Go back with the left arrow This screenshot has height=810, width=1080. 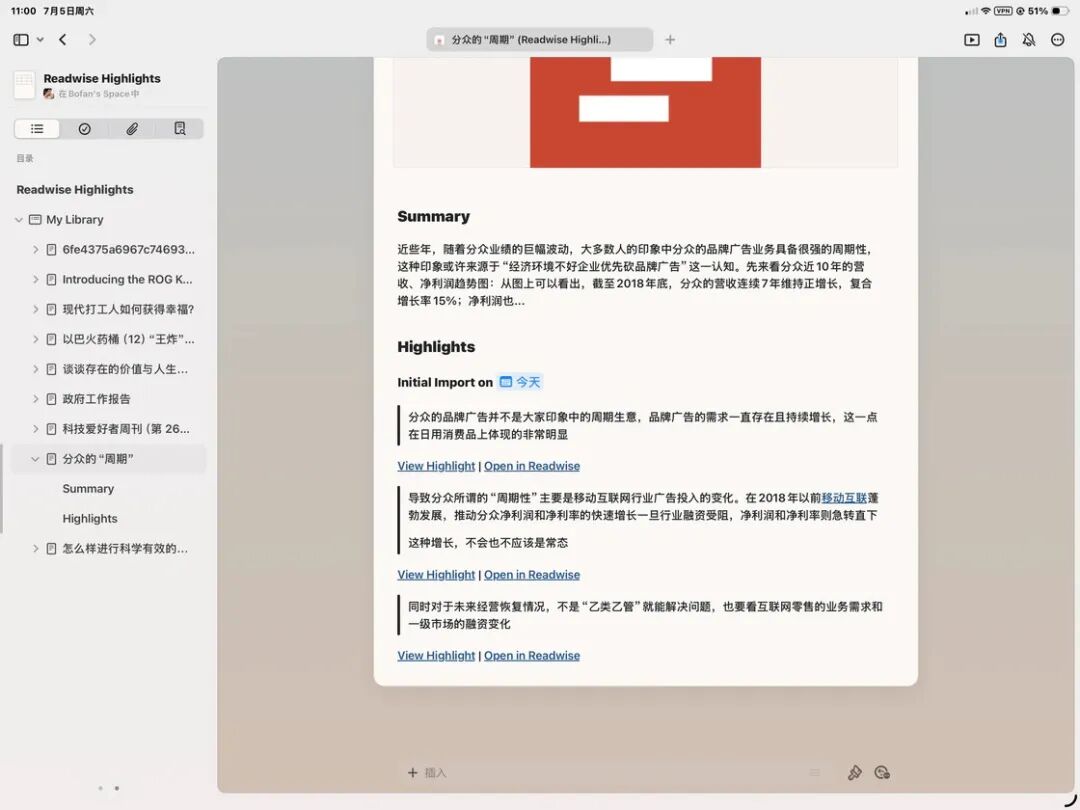click(x=63, y=40)
